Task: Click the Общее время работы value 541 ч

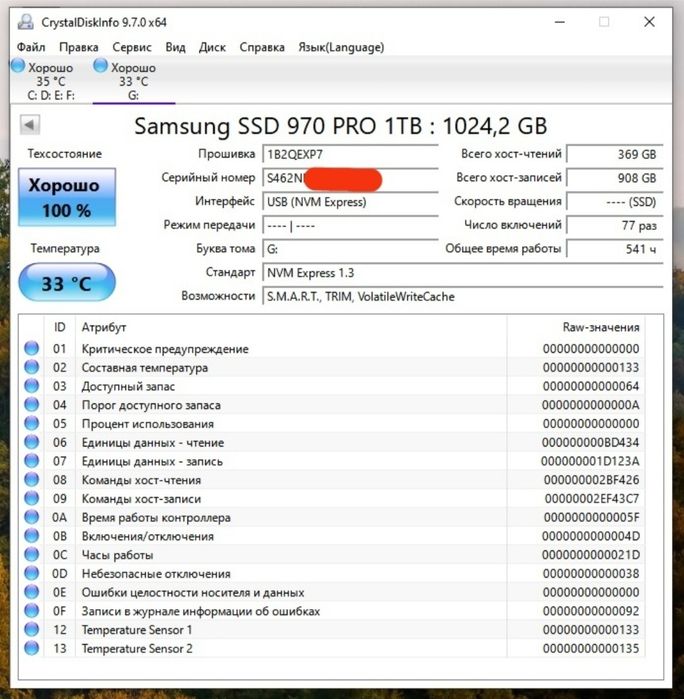Action: [x=615, y=249]
